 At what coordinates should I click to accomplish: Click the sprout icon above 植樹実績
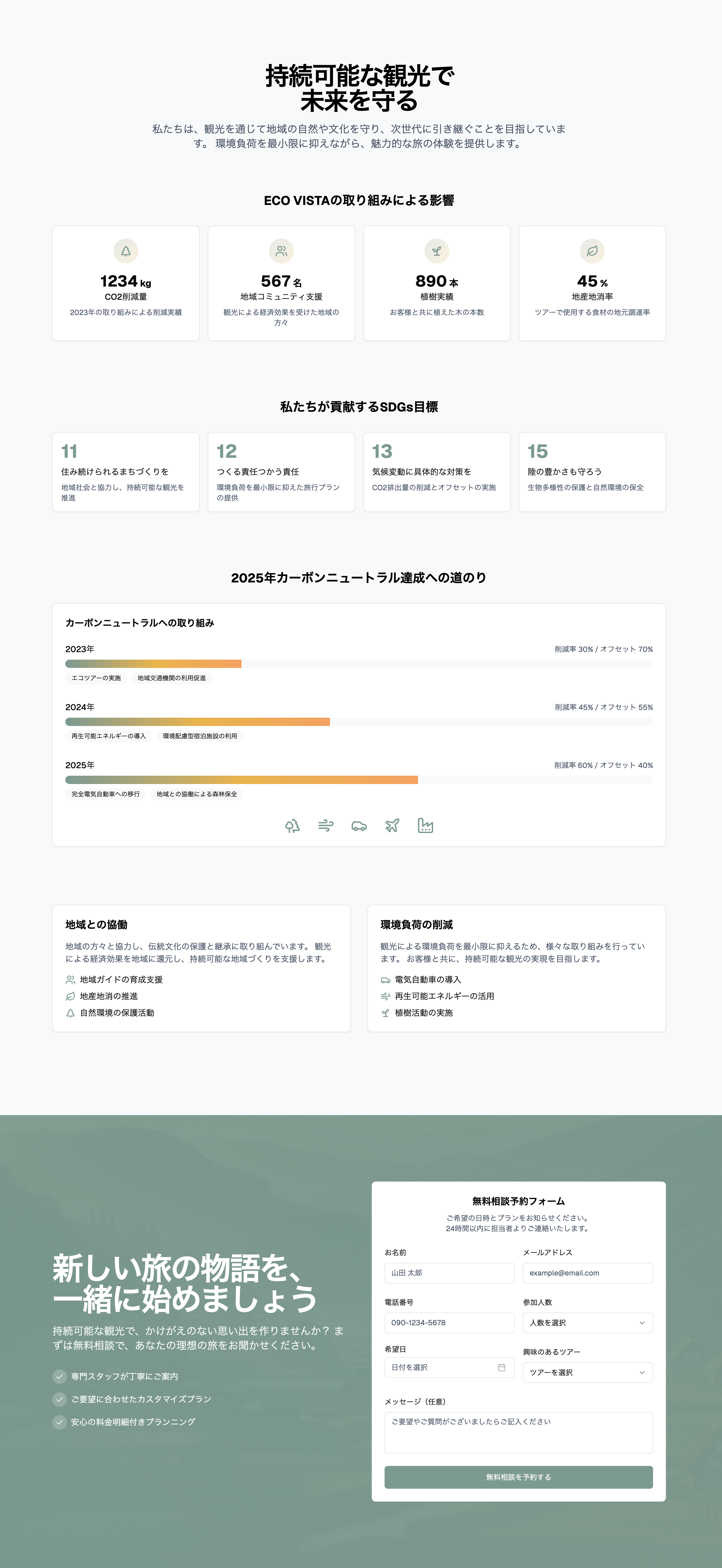pos(436,251)
